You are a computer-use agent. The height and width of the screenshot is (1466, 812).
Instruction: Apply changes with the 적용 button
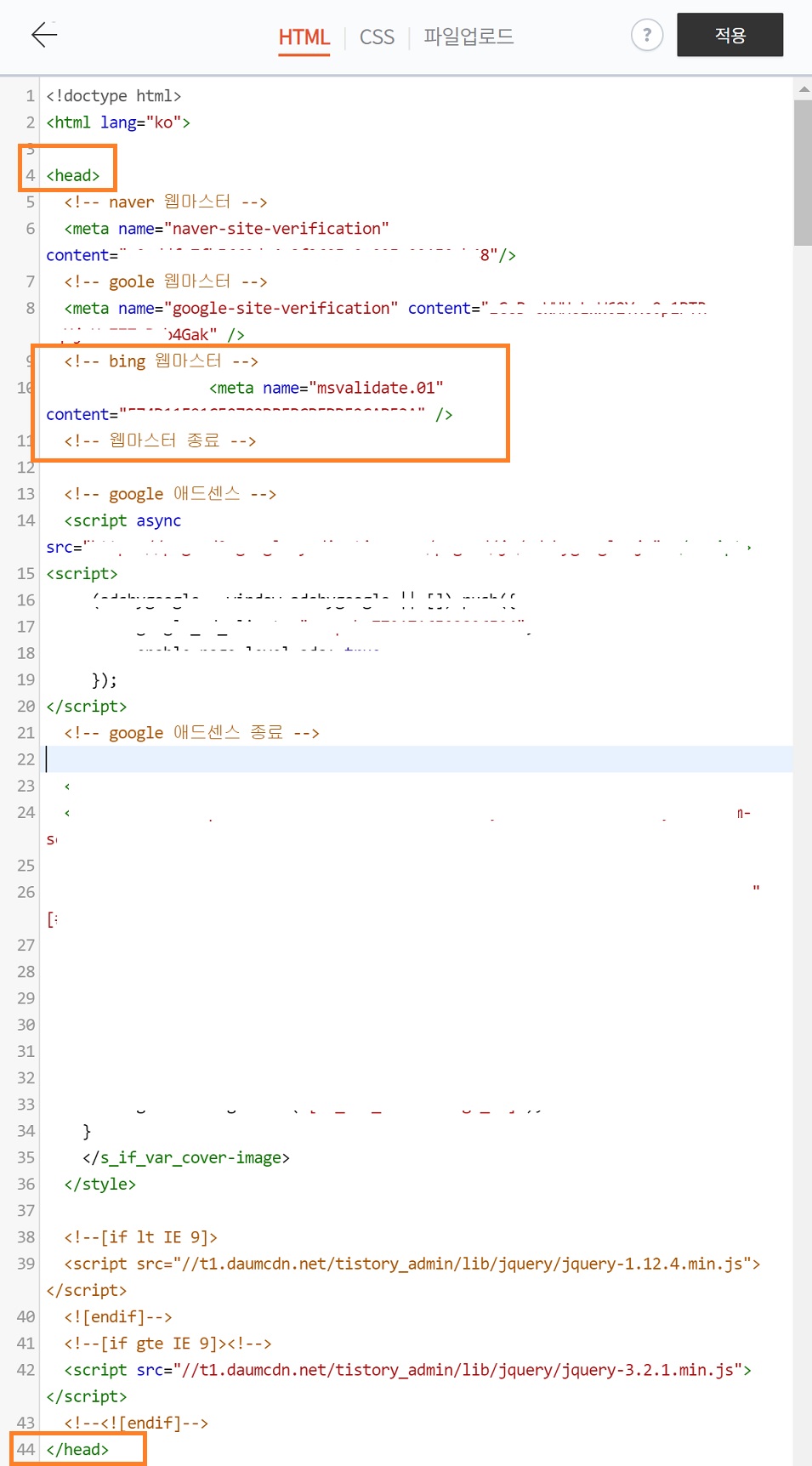click(730, 35)
